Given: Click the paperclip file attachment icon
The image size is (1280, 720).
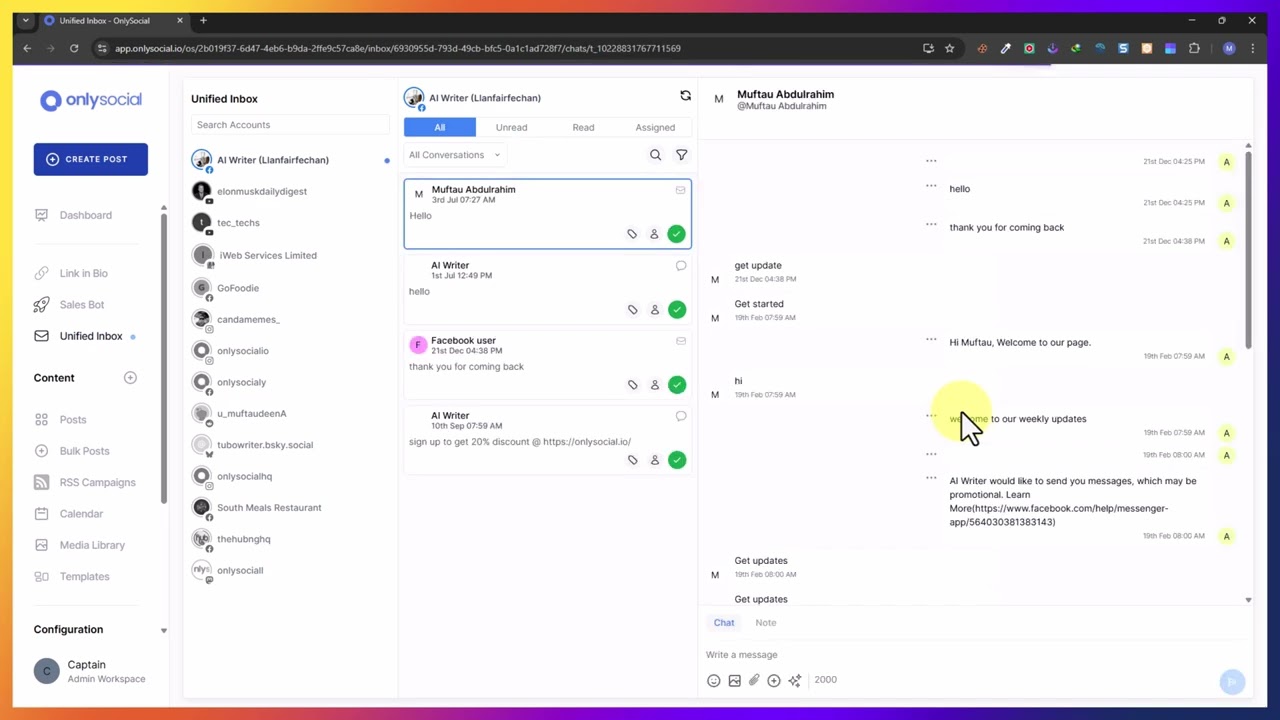Looking at the screenshot, I should (754, 680).
